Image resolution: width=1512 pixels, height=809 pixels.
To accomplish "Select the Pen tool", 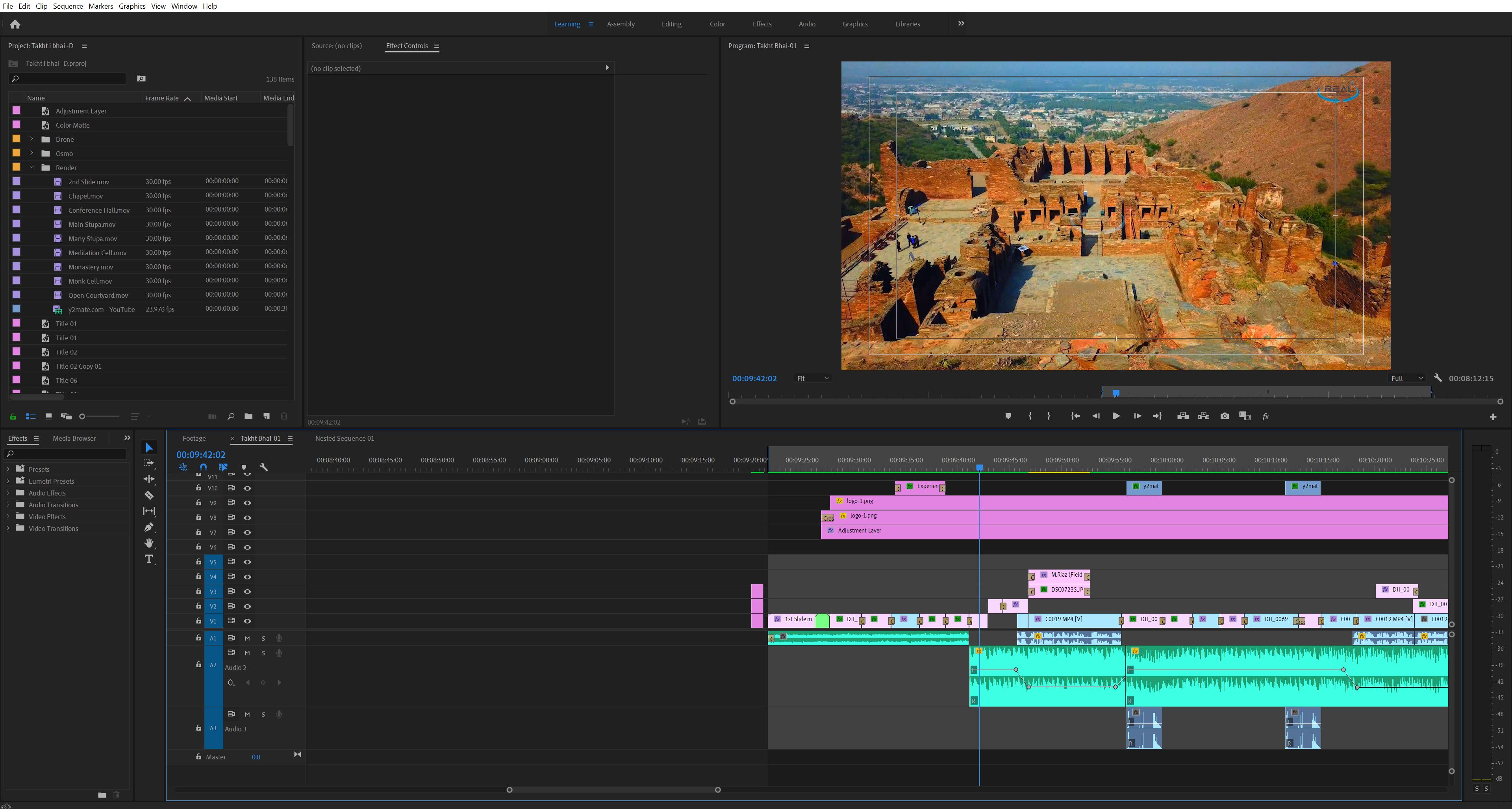I will [x=149, y=527].
